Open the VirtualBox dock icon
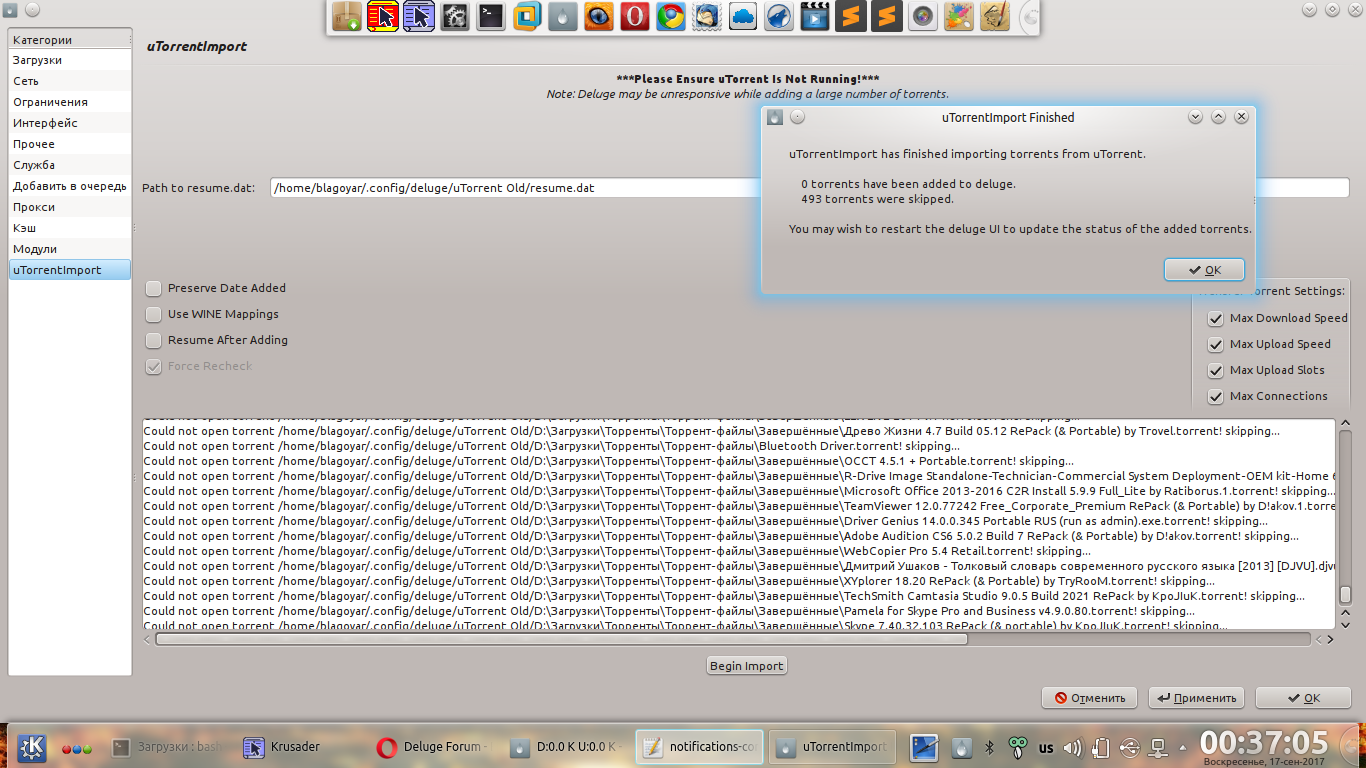Image resolution: width=1366 pixels, height=768 pixels. pos(527,16)
